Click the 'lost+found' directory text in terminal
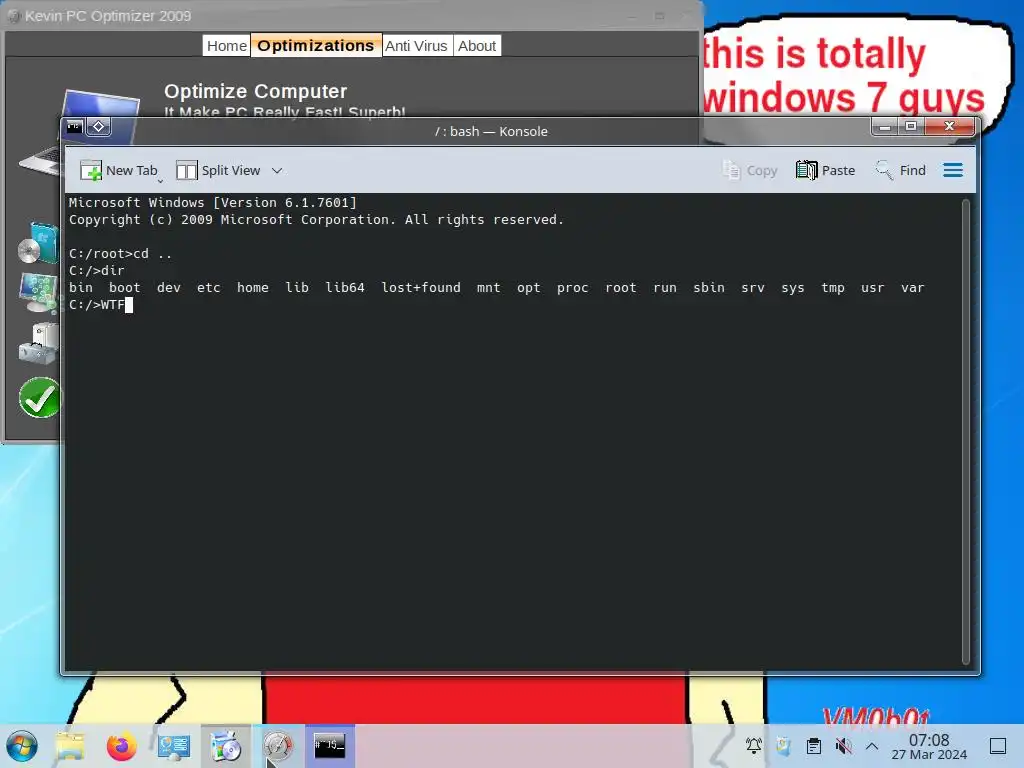The height and width of the screenshot is (768, 1024). tap(421, 287)
